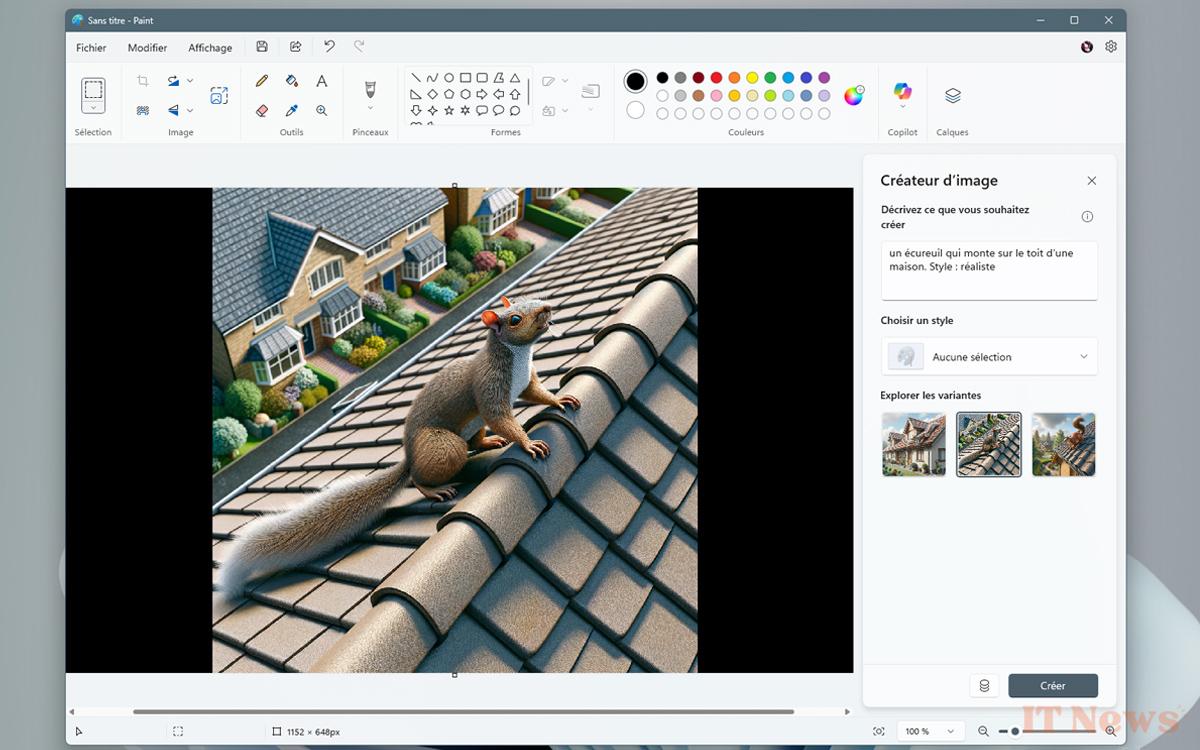
Task: Click the fit-to-window icon in status bar
Action: [879, 732]
